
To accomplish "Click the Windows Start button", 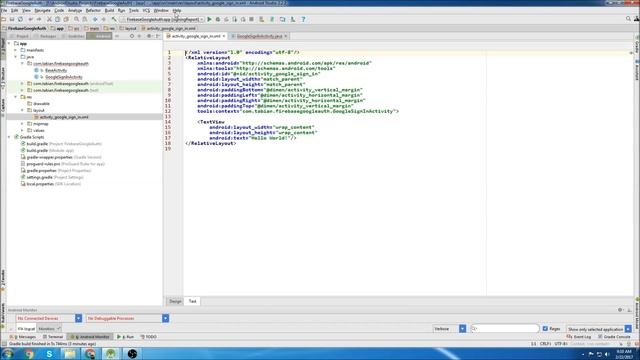I will pos(8,353).
